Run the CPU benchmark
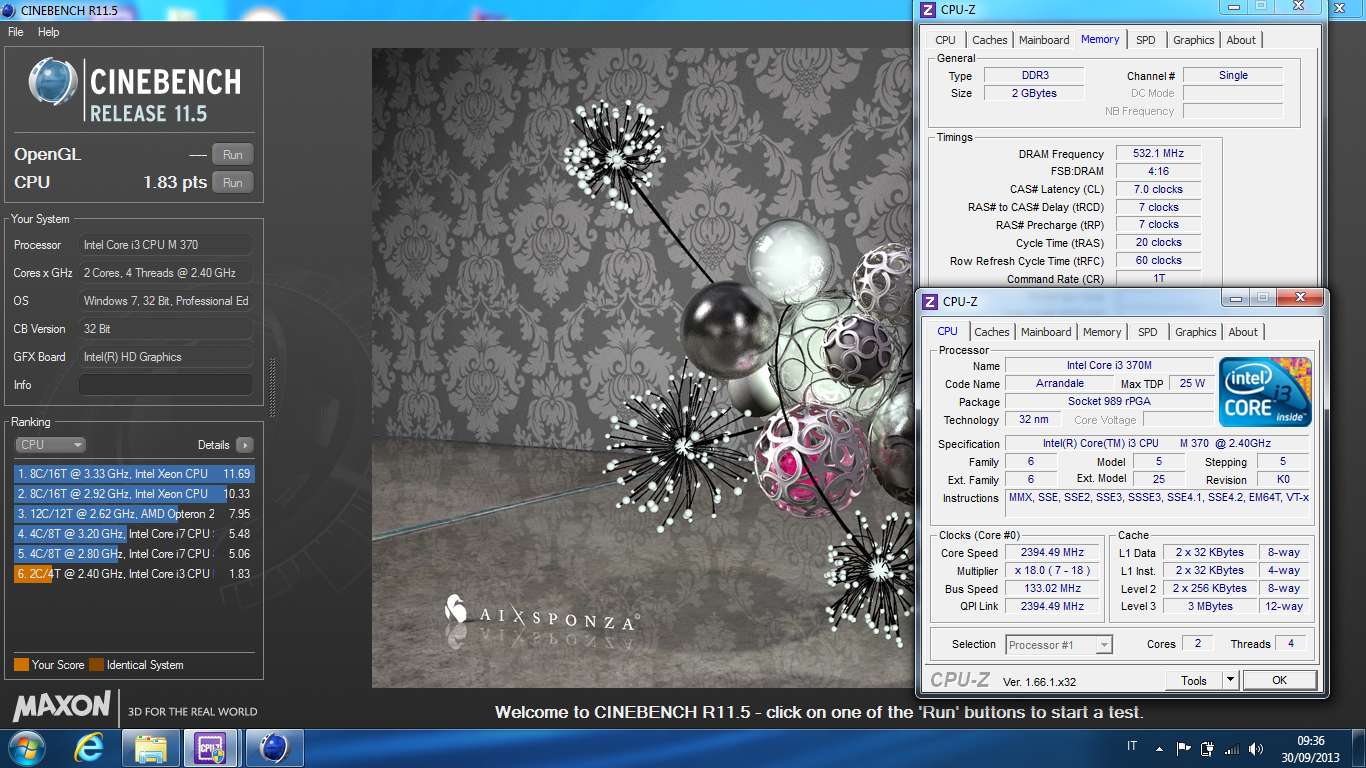 (233, 182)
